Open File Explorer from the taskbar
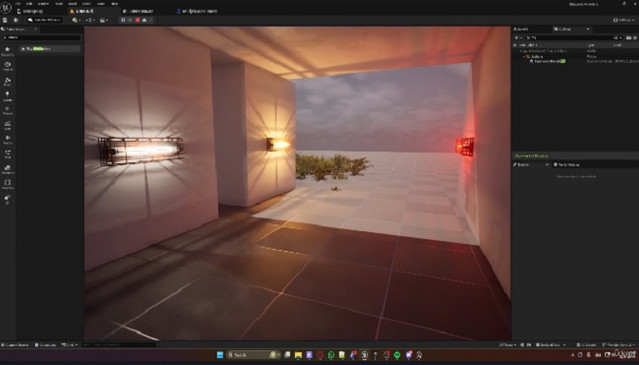 [x=298, y=355]
